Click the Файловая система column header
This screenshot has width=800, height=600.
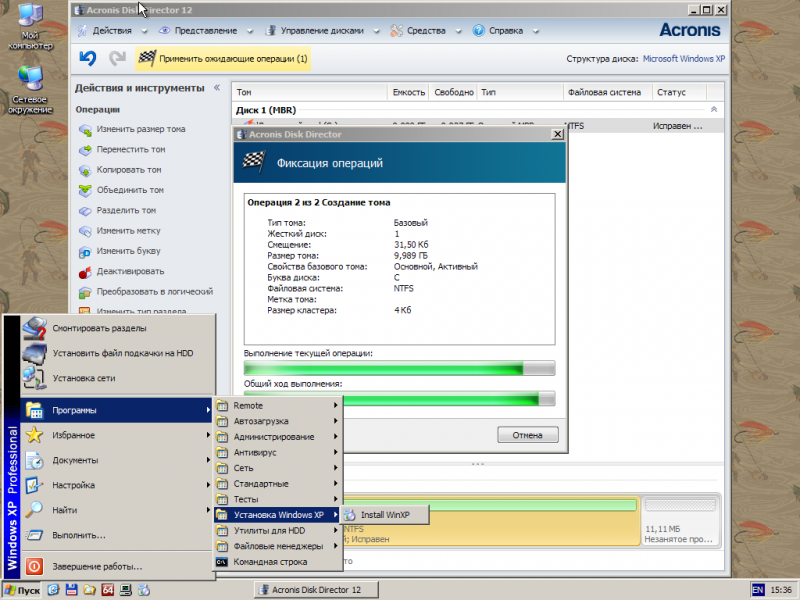click(x=607, y=92)
